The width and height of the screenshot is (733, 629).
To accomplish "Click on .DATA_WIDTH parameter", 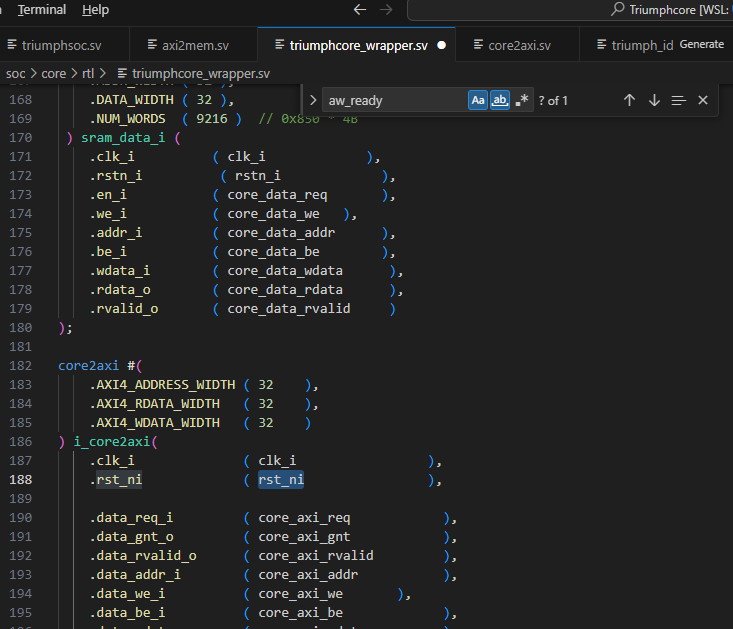I will (131, 100).
